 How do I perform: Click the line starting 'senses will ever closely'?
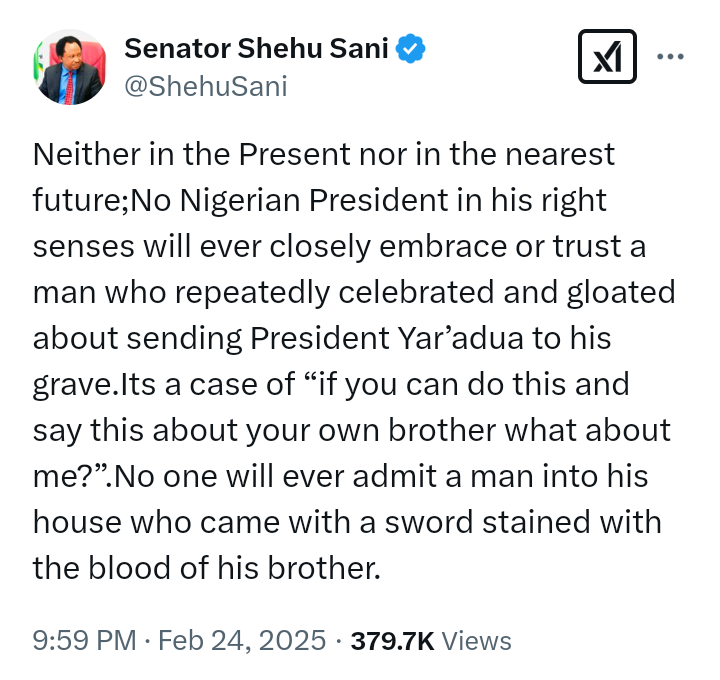[339, 246]
